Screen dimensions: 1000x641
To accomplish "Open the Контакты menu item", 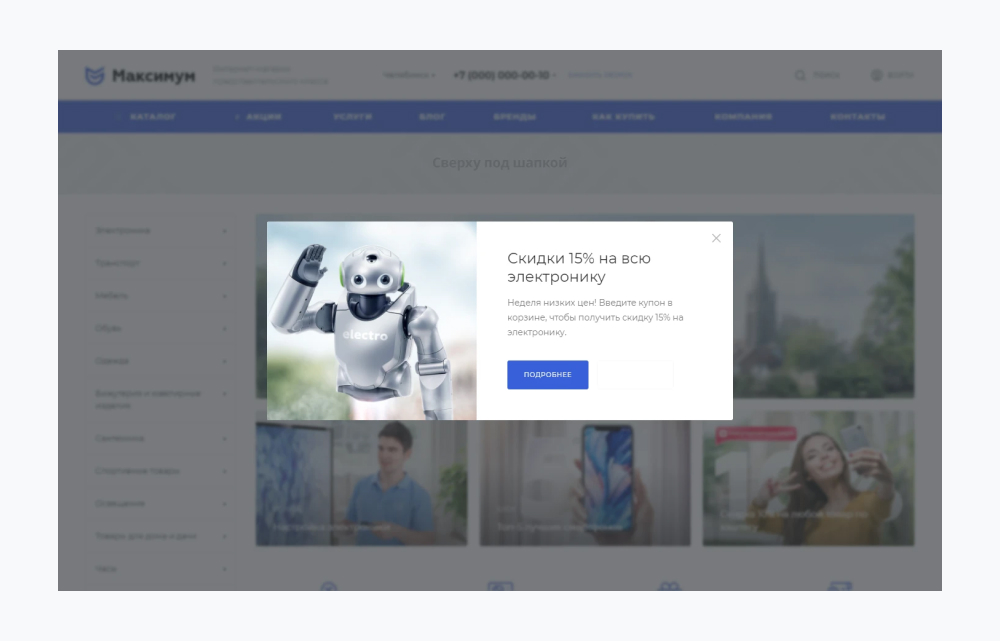I will 857,117.
